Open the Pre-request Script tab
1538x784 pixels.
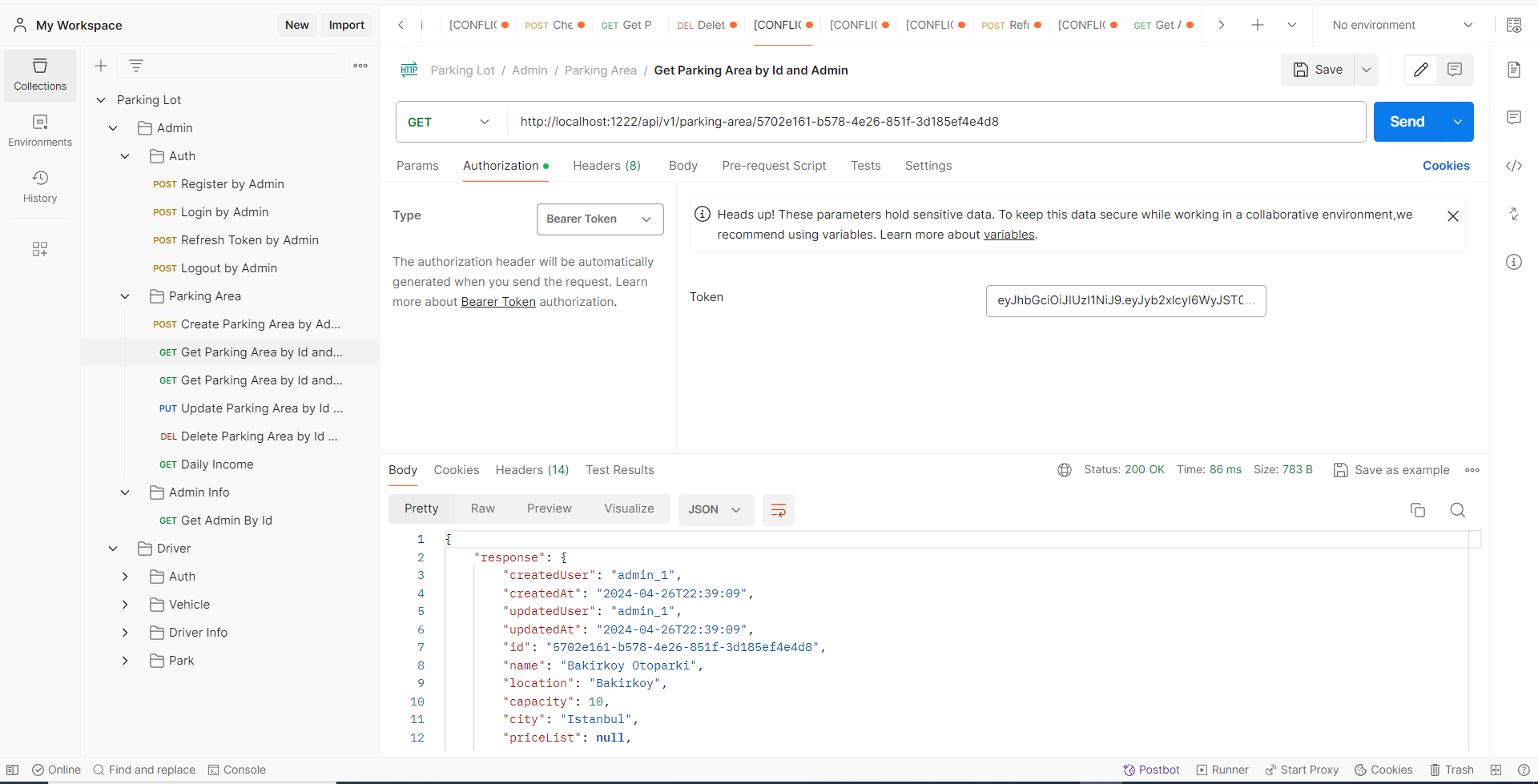774,166
